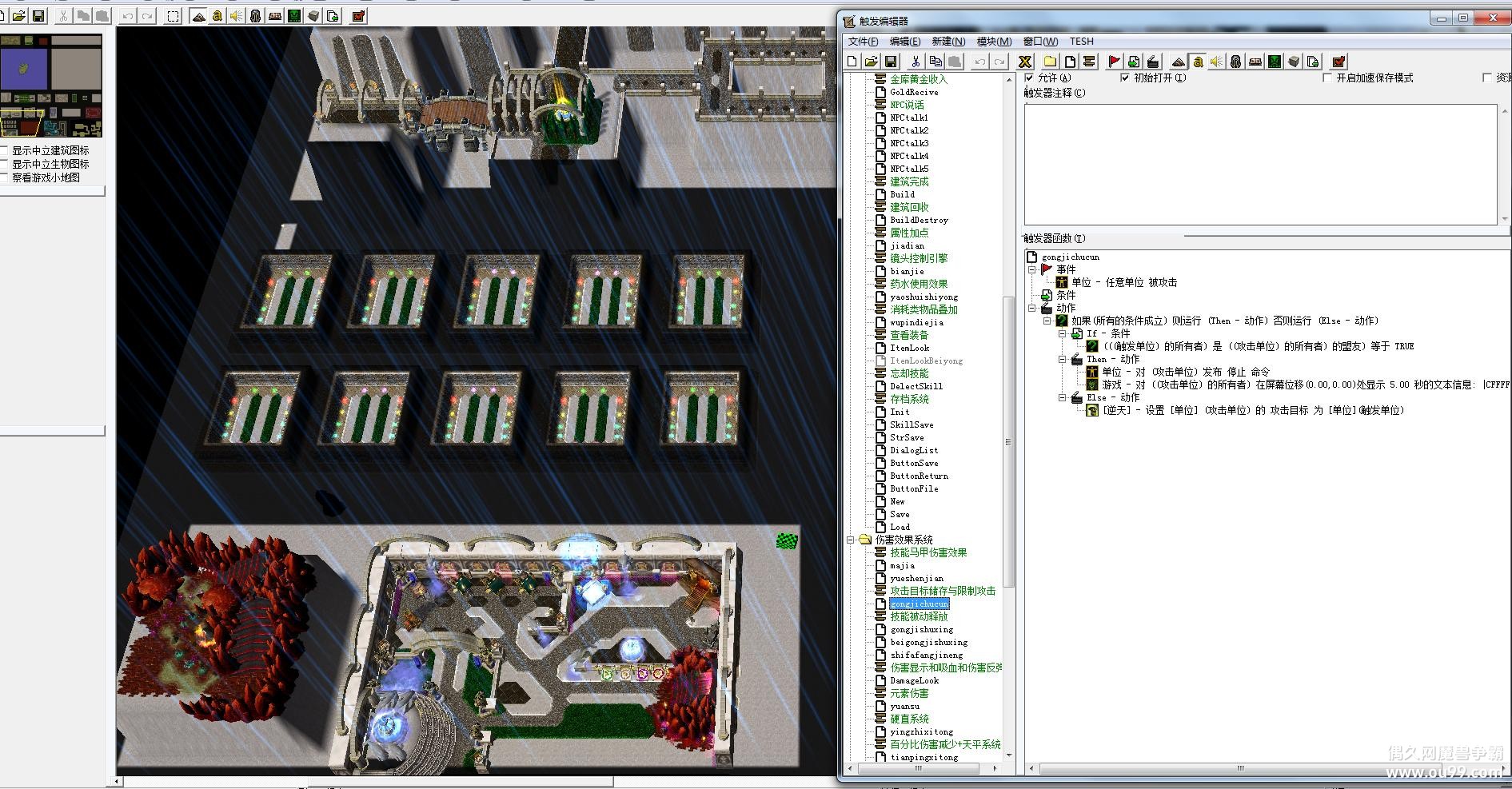Click the minimap preview thumbnail
The height and width of the screenshot is (789, 1512).
pos(51,85)
